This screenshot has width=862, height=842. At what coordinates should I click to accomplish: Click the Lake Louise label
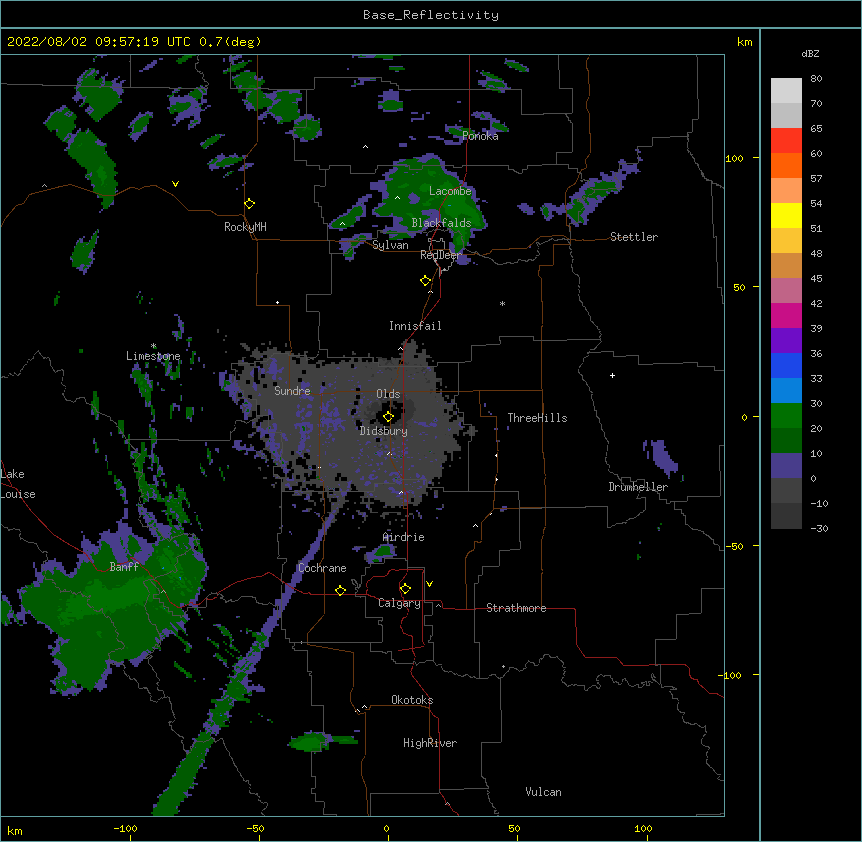pos(18,484)
